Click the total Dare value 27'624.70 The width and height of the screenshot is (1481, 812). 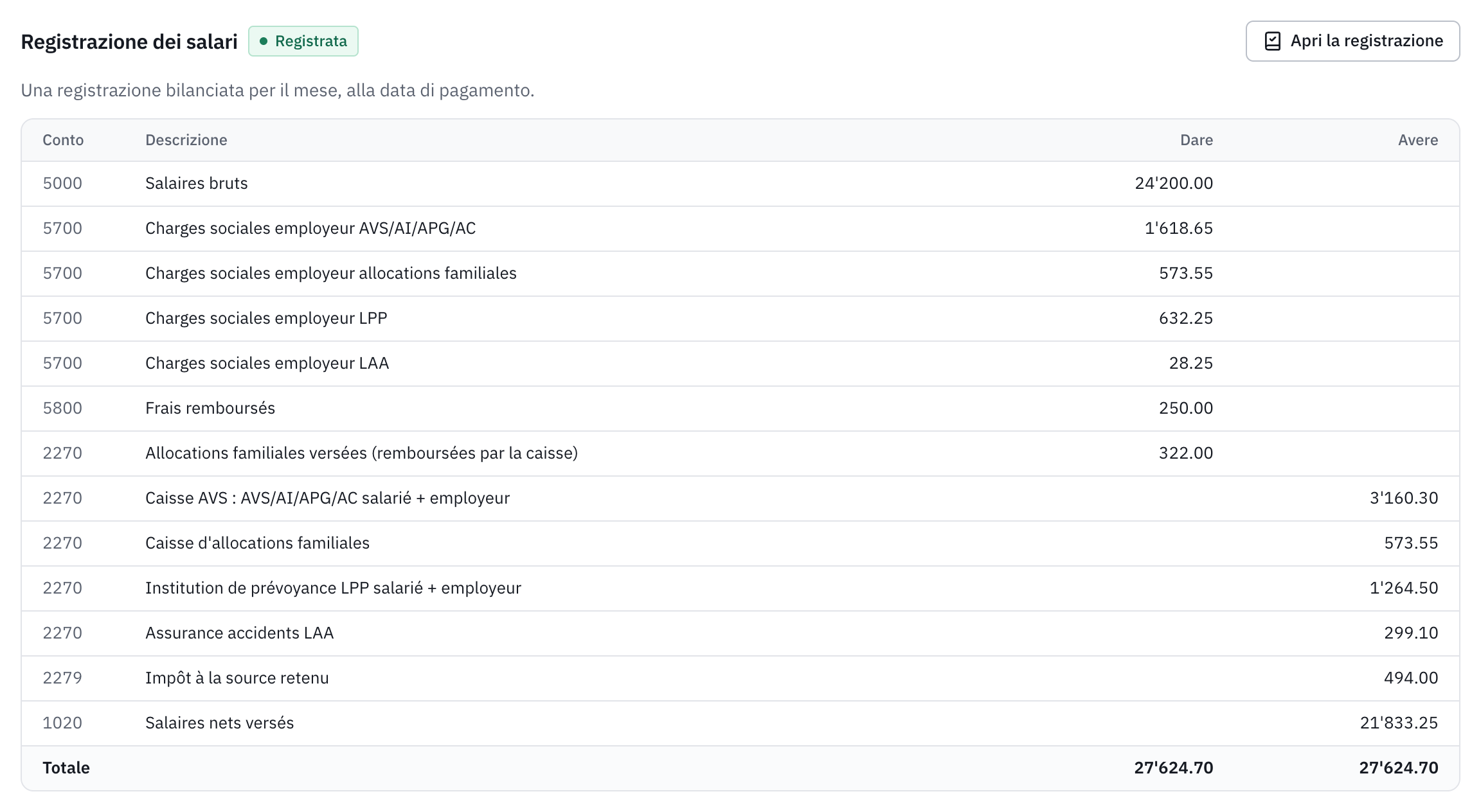point(1174,768)
